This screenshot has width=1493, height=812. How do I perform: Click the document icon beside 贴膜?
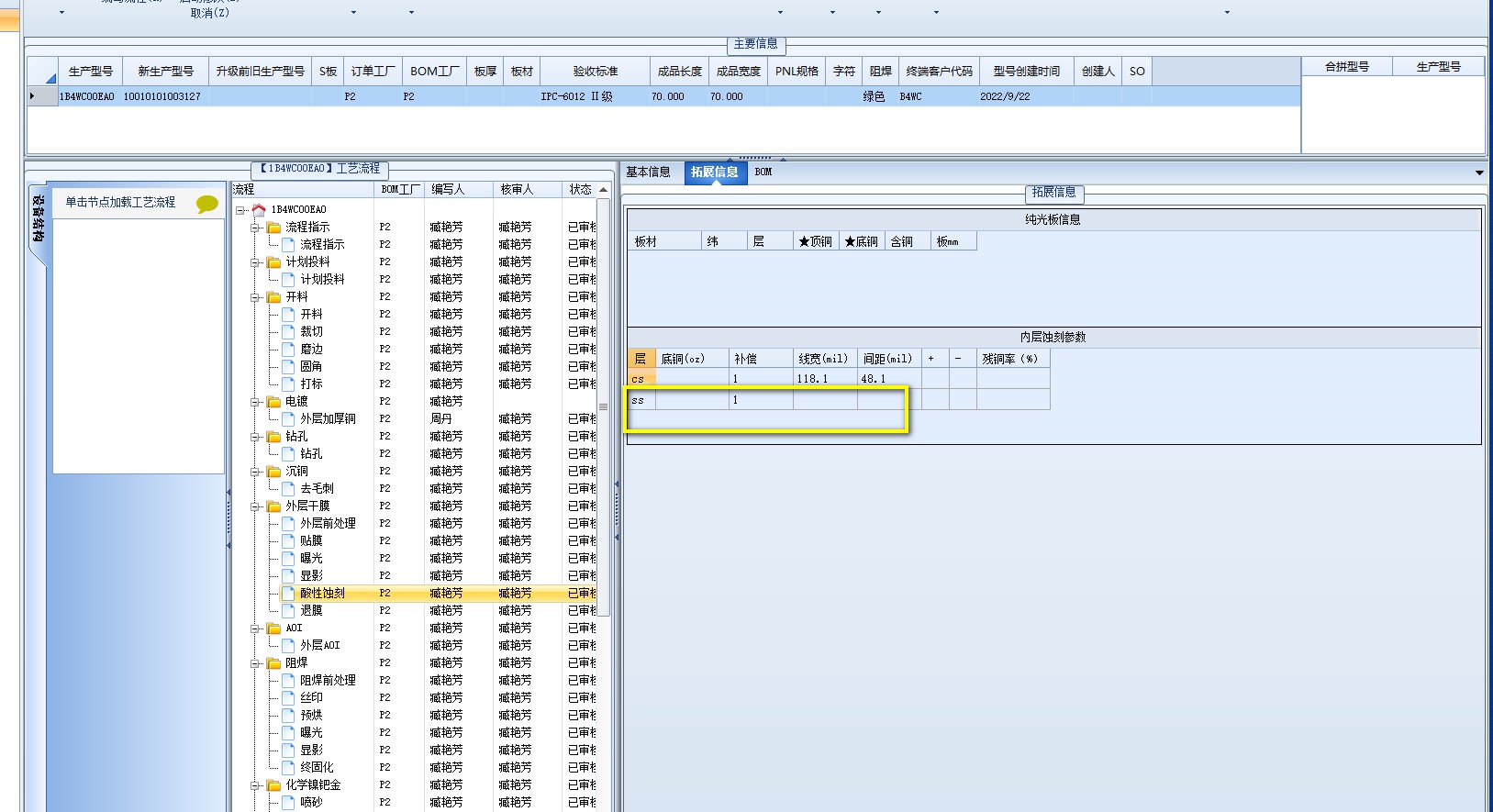288,541
